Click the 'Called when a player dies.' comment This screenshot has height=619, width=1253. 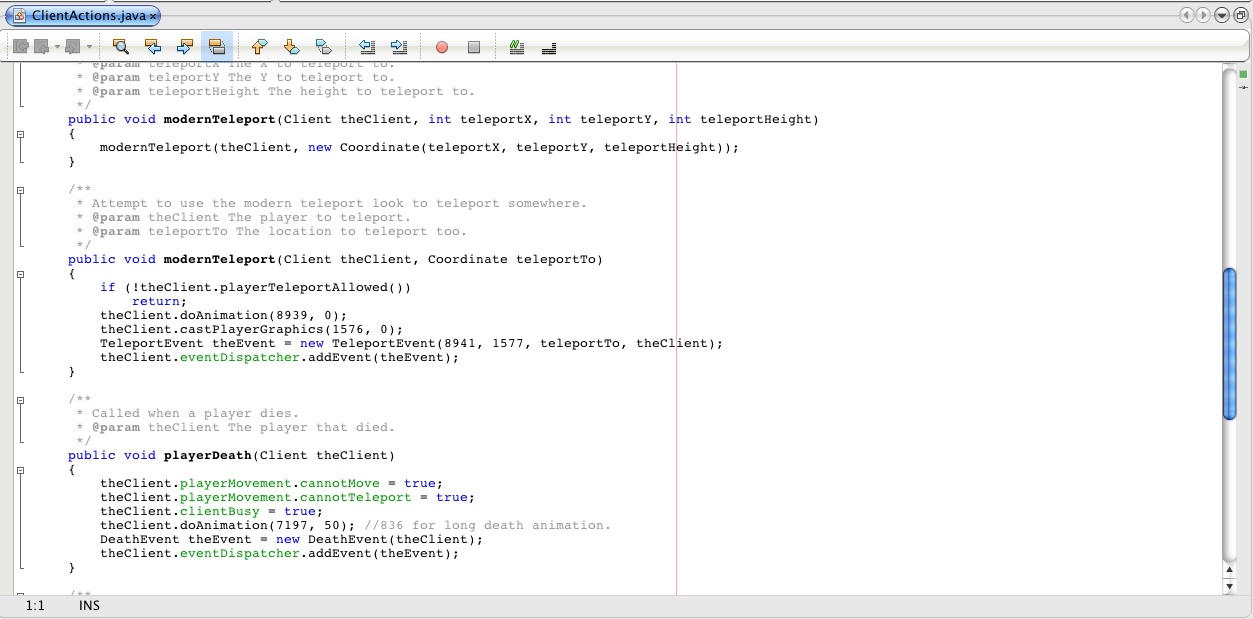tap(195, 413)
